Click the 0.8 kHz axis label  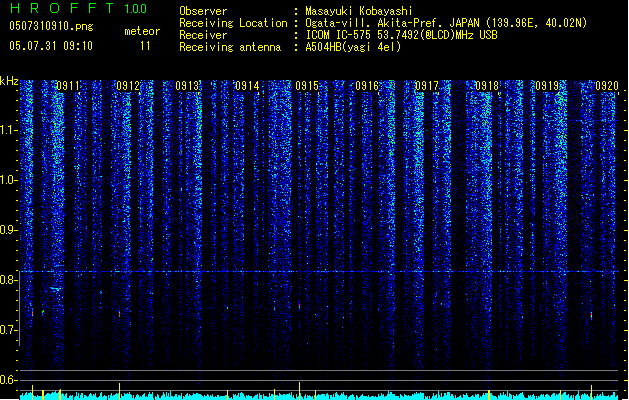click(x=8, y=280)
